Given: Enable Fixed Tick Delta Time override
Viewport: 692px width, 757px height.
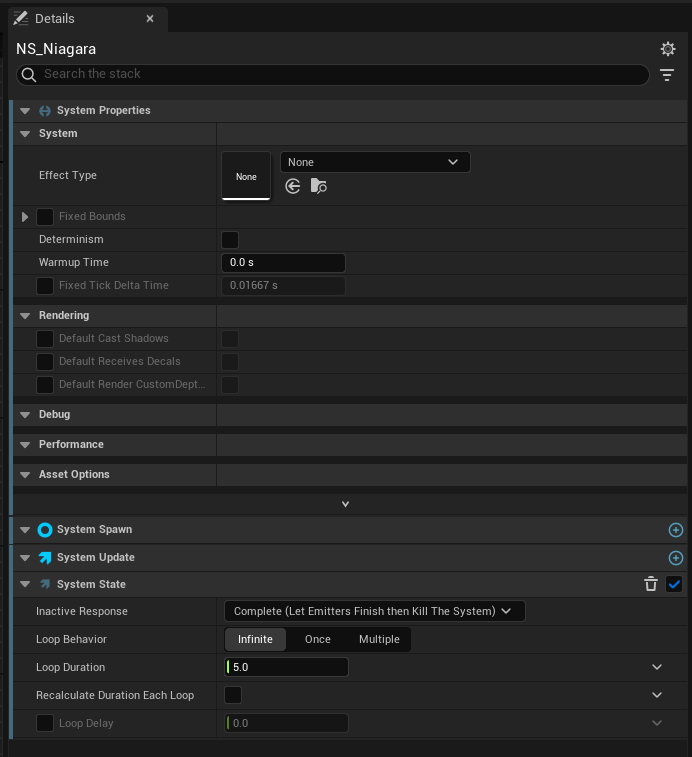Looking at the screenshot, I should [45, 286].
